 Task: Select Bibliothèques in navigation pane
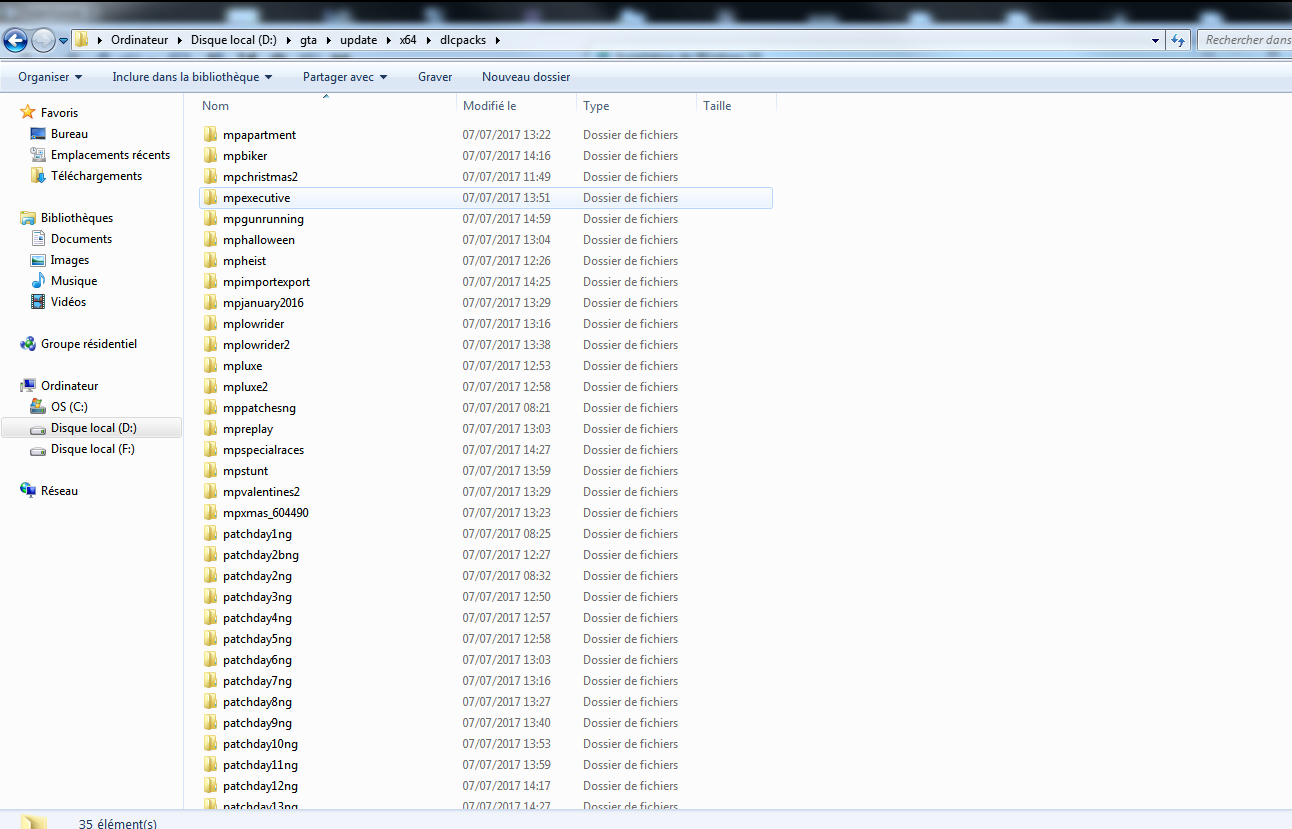[x=76, y=218]
